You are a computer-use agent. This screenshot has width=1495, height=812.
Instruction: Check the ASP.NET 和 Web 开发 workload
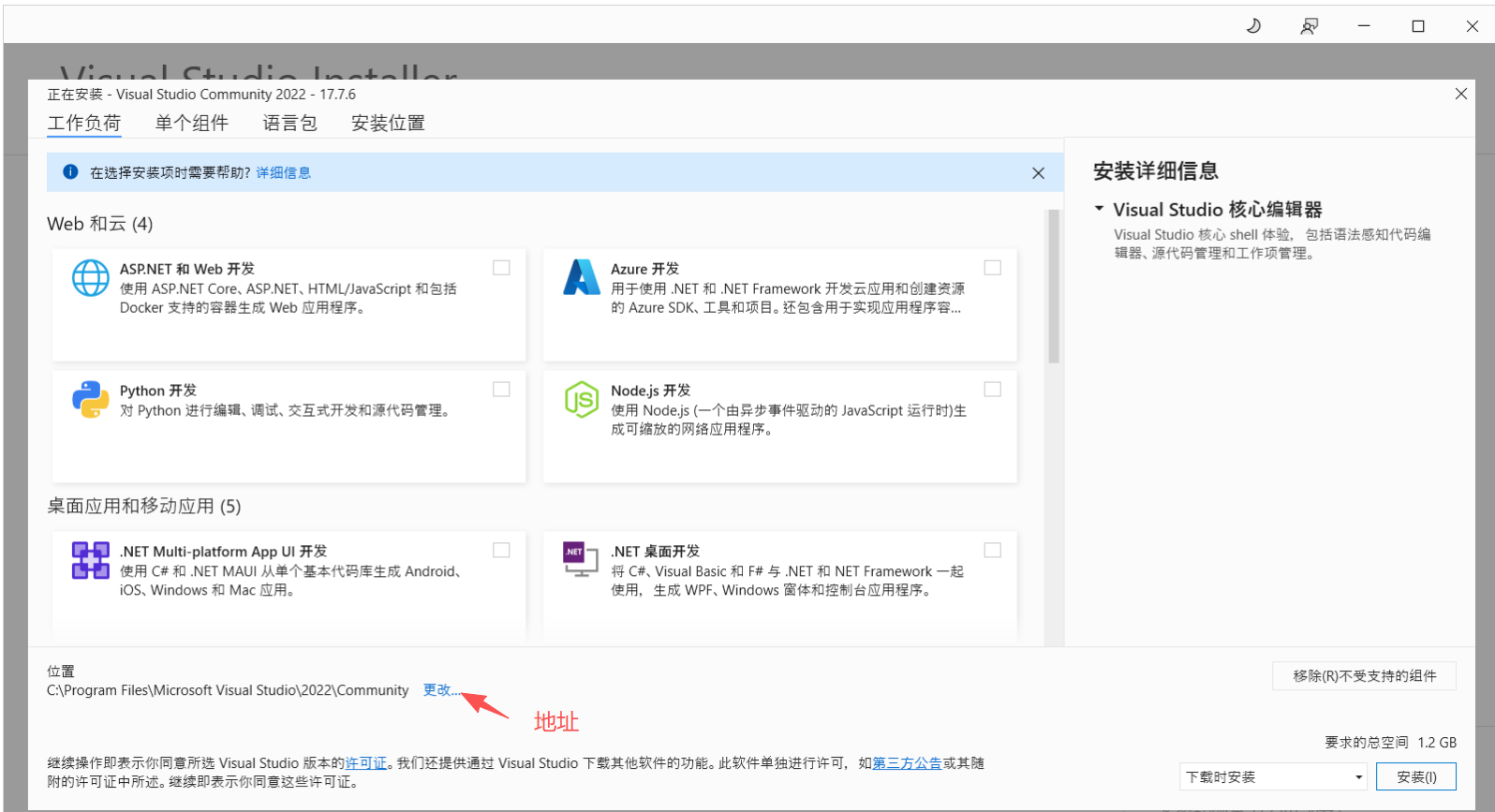(502, 268)
